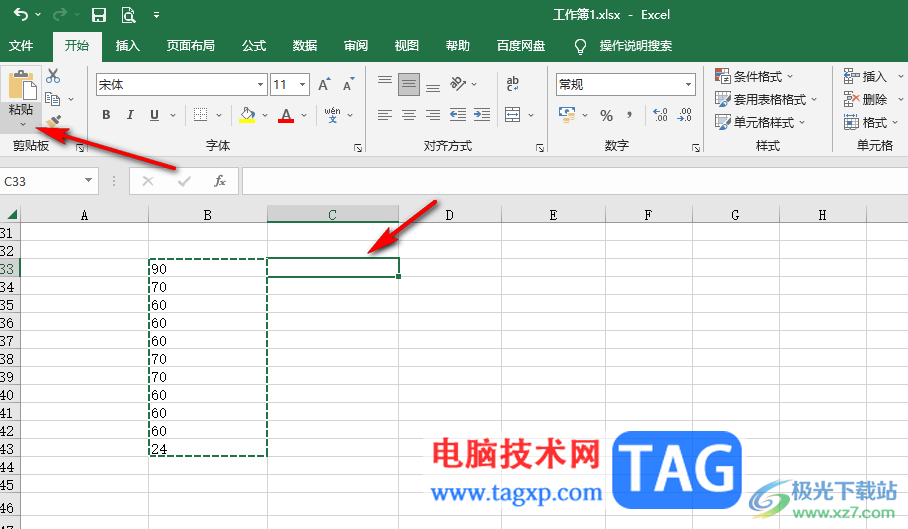The image size is (908, 529).
Task: Click the Cut scissors icon
Action: [53, 76]
